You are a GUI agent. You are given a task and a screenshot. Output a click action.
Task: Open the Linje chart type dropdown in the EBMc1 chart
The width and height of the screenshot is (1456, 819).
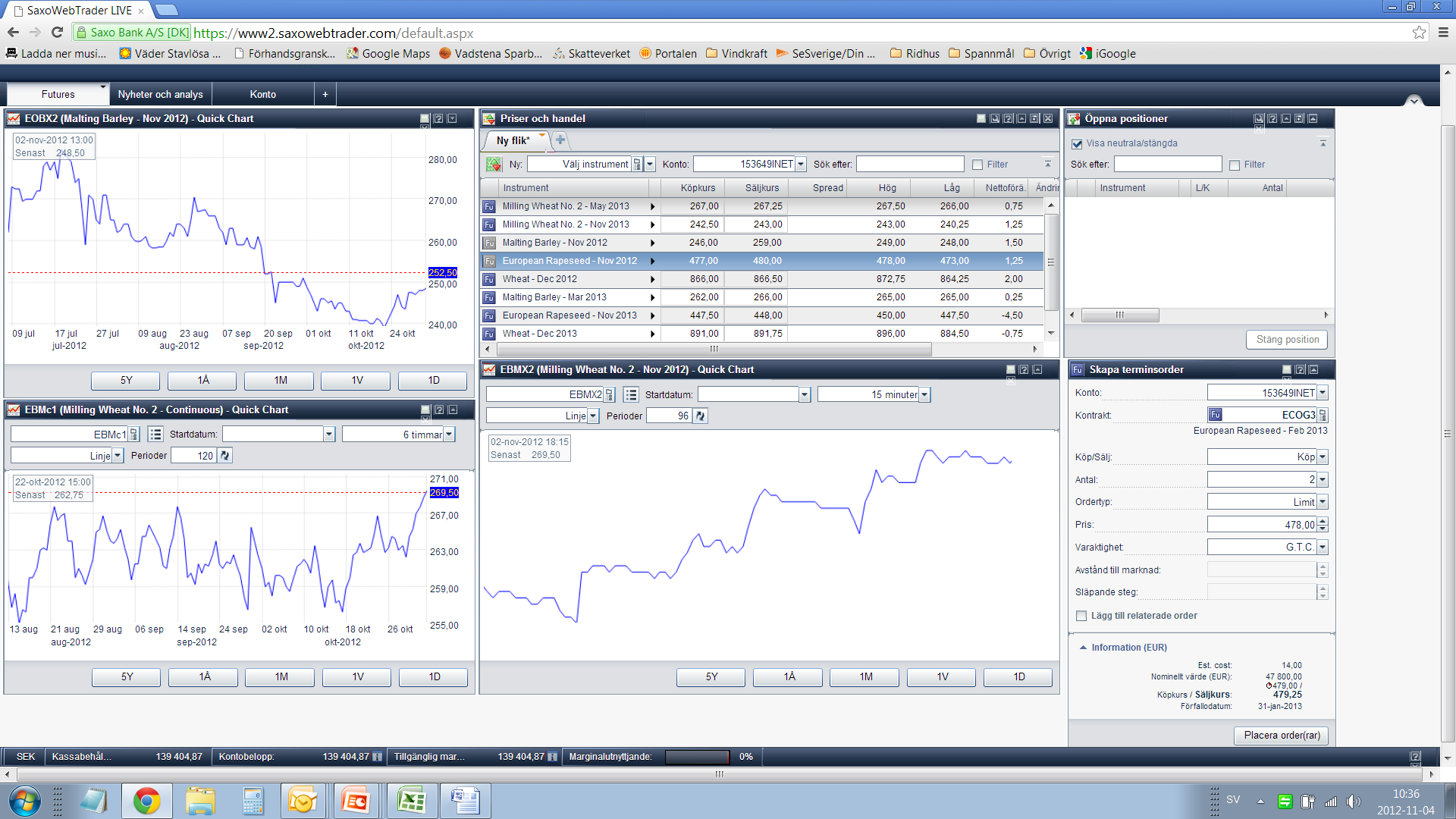pos(118,456)
